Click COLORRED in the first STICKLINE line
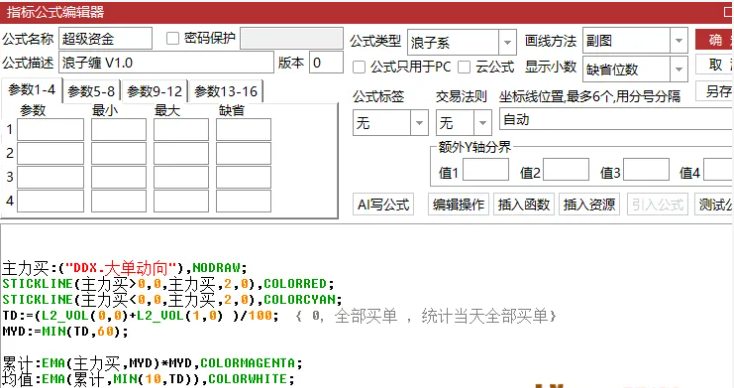This screenshot has width=734, height=388. (295, 284)
